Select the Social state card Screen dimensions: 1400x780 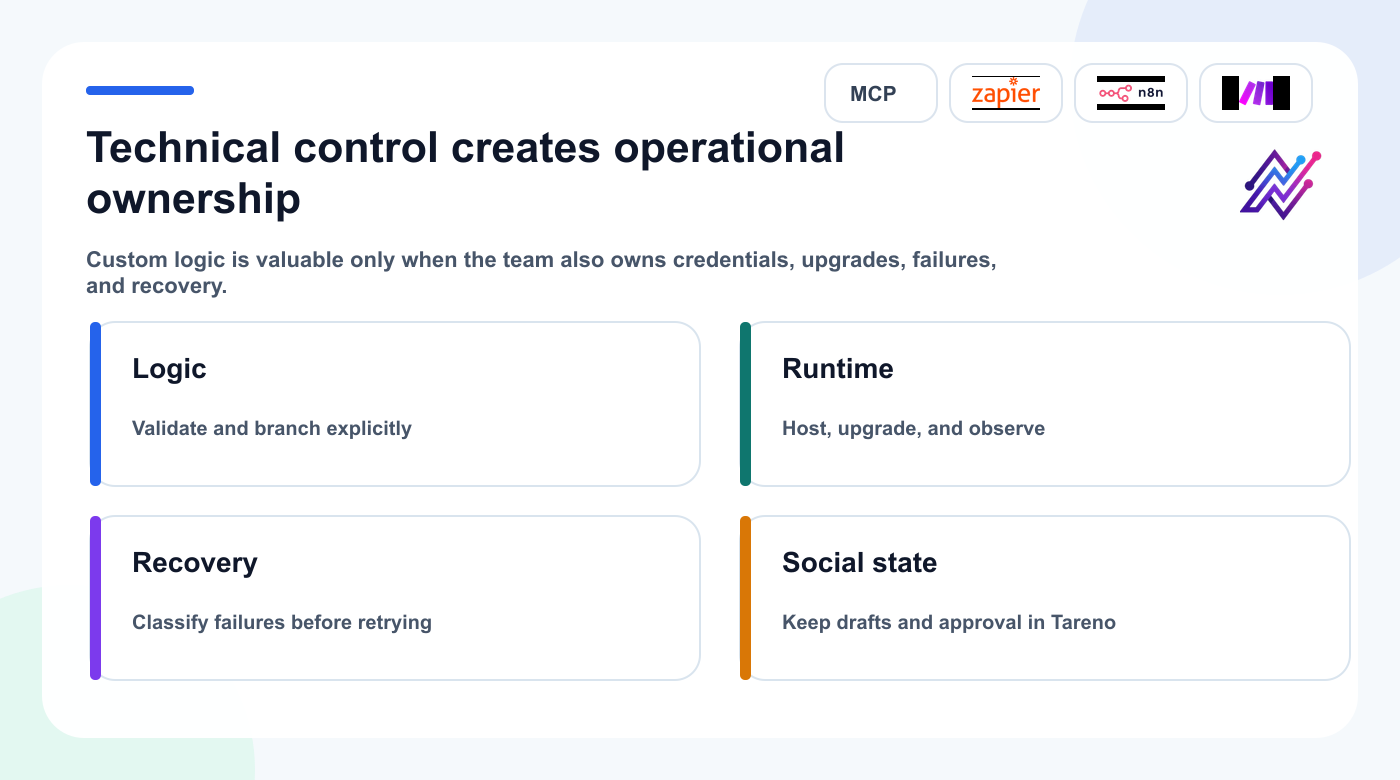(x=1045, y=598)
